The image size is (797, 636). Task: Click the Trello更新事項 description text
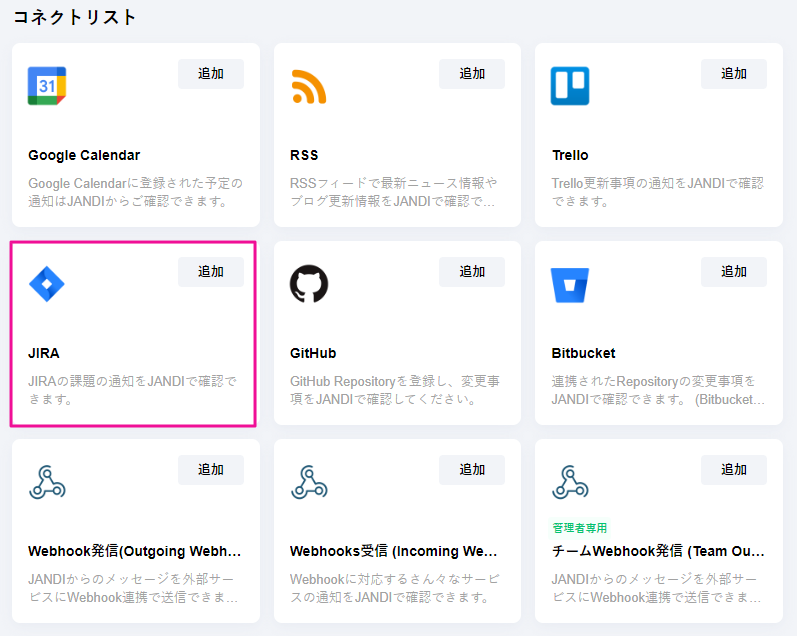tap(658, 192)
